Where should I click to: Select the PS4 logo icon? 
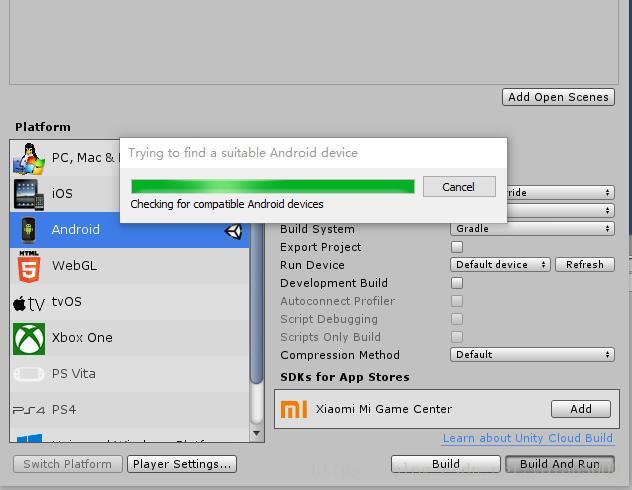pos(29,410)
